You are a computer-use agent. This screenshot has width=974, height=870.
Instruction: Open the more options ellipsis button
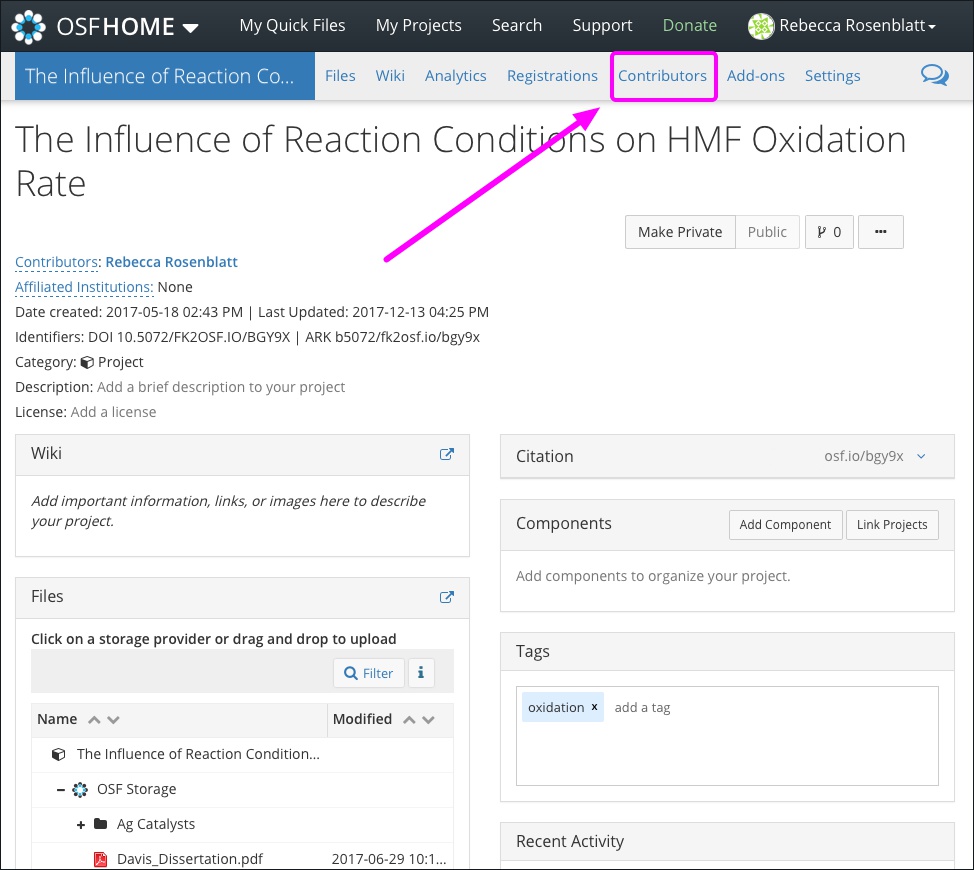point(880,232)
